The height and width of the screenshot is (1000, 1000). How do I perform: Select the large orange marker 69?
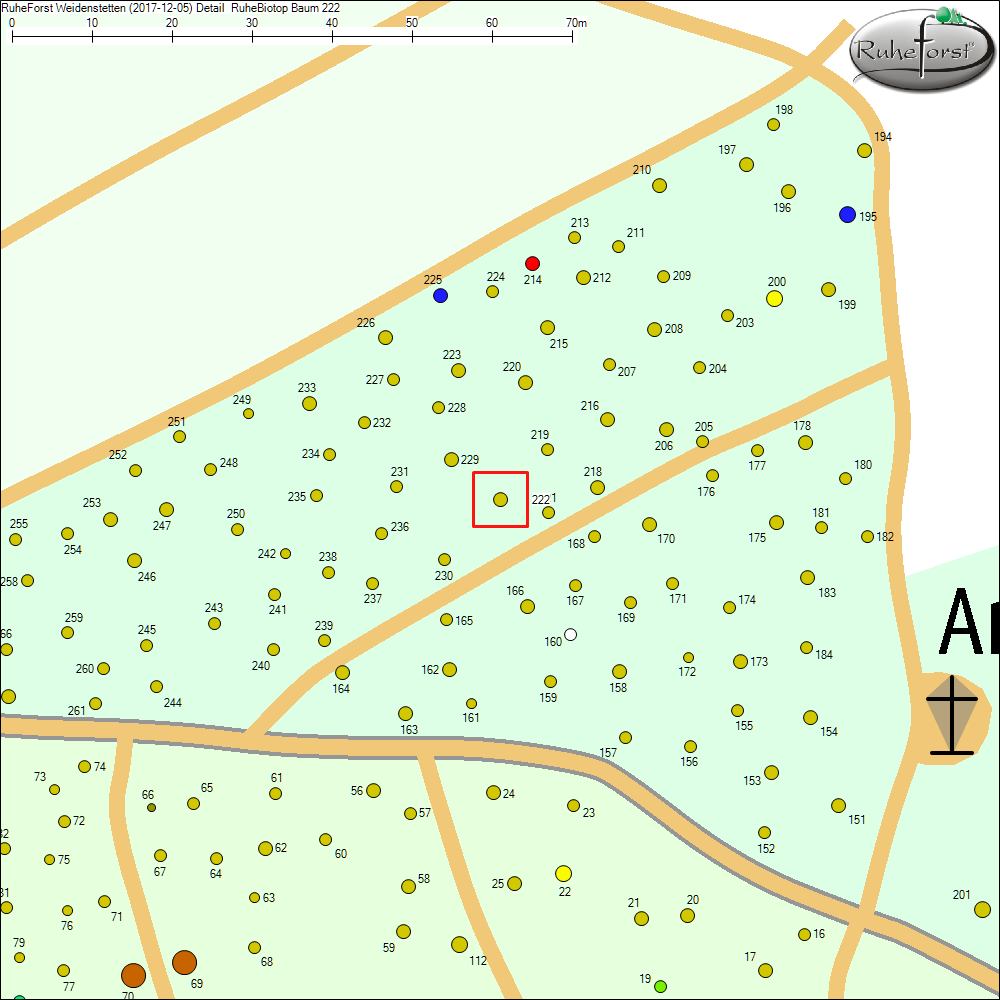pyautogui.click(x=184, y=962)
